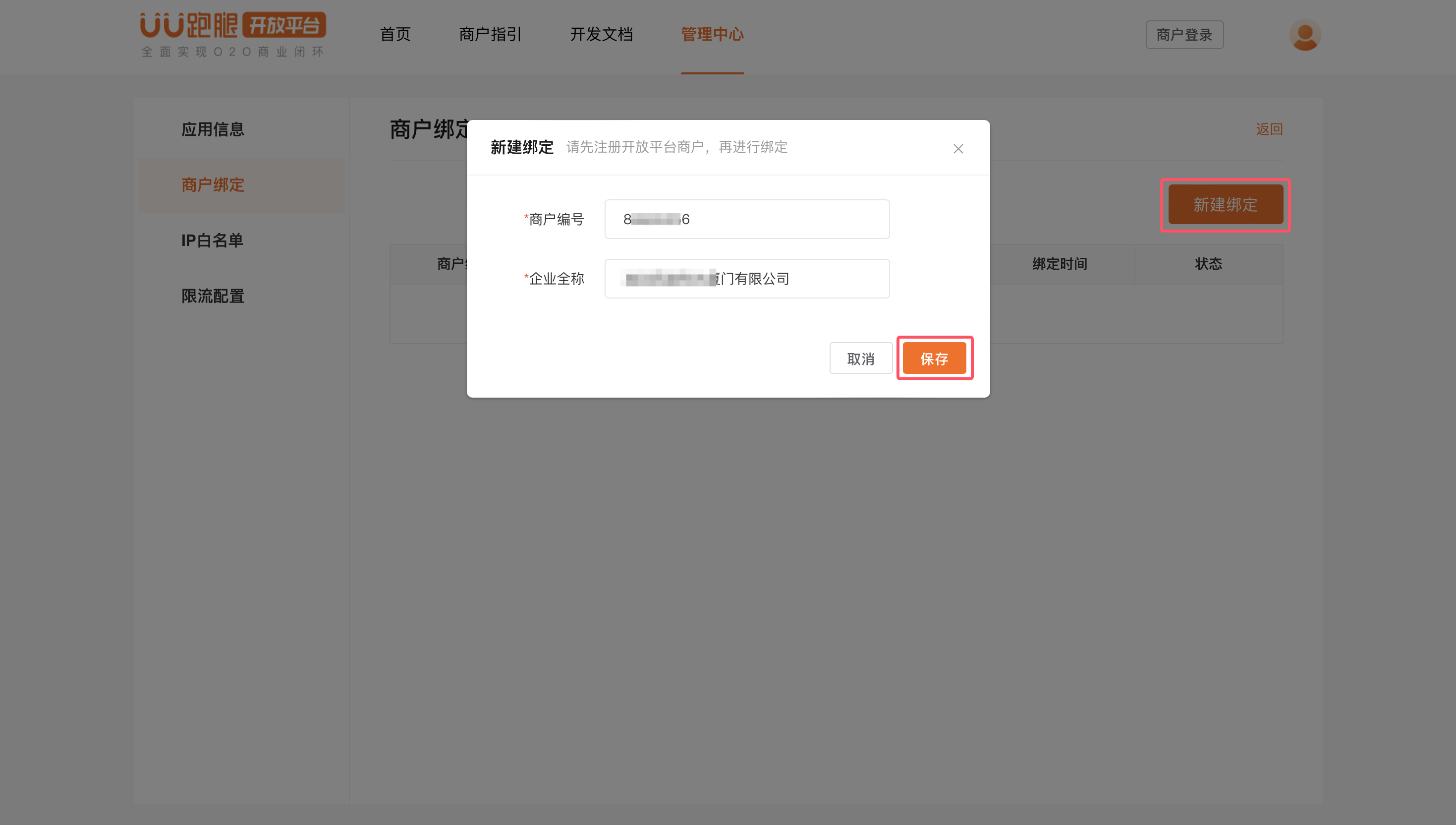
Task: Close the 新建绑定 dialog with X icon
Action: (x=957, y=148)
